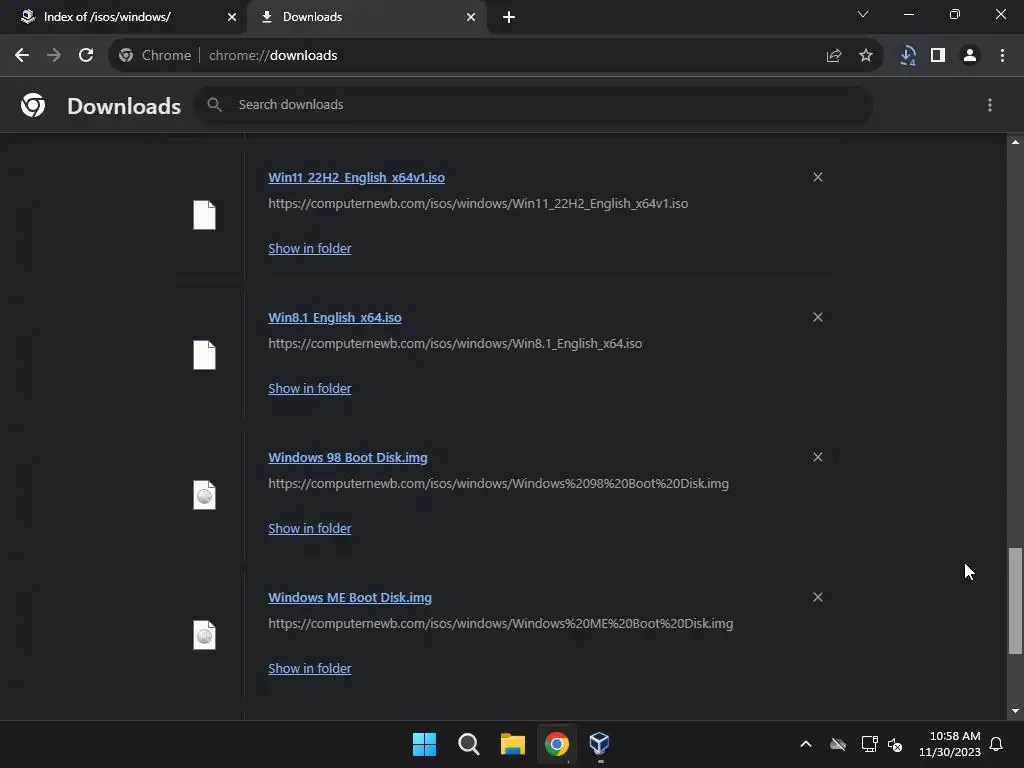
Task: Click the scrollbar up arrow
Action: pos(1015,142)
